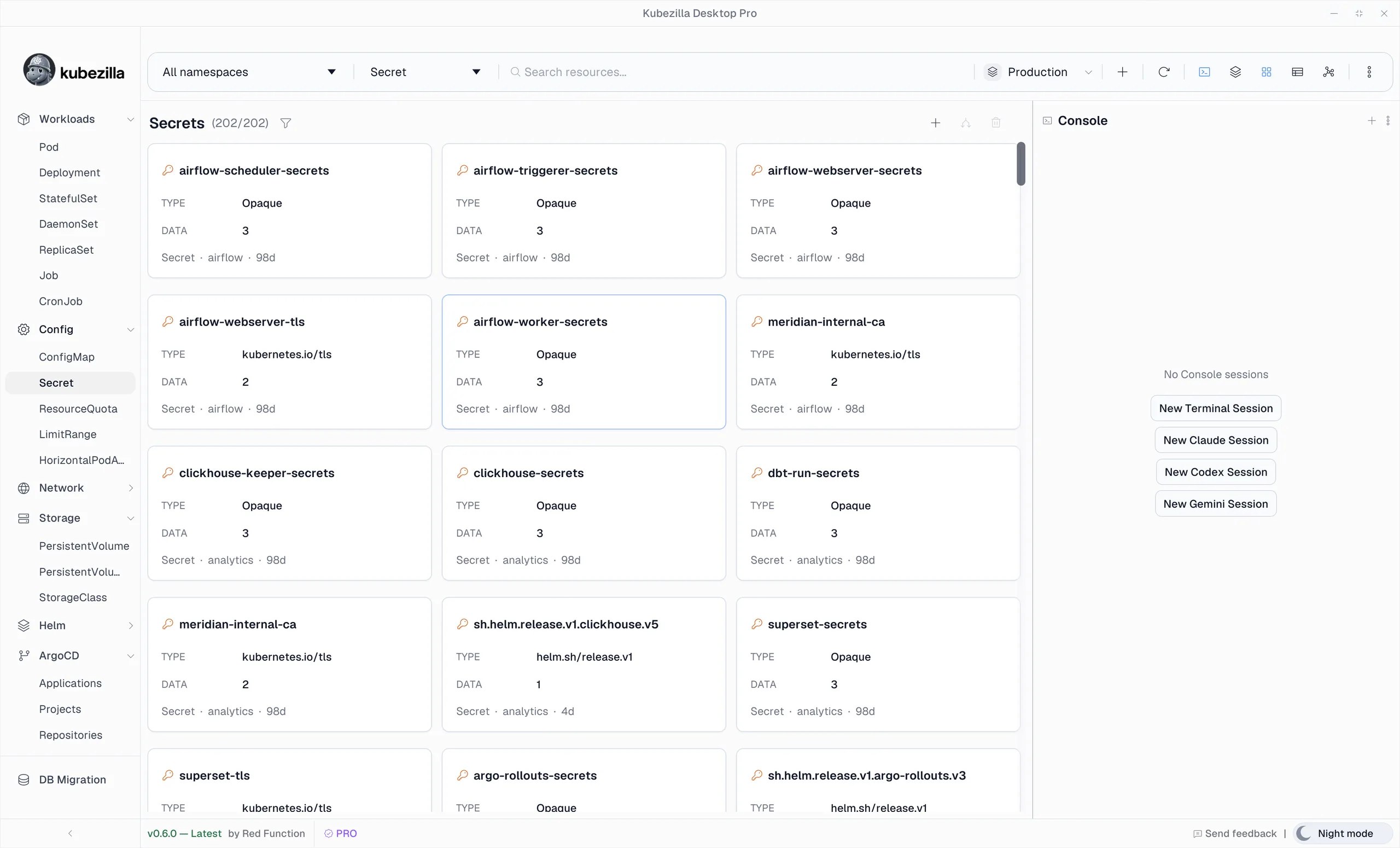Click the delete trash icon above secrets
Image resolution: width=1400 pixels, height=848 pixels.
(x=995, y=123)
